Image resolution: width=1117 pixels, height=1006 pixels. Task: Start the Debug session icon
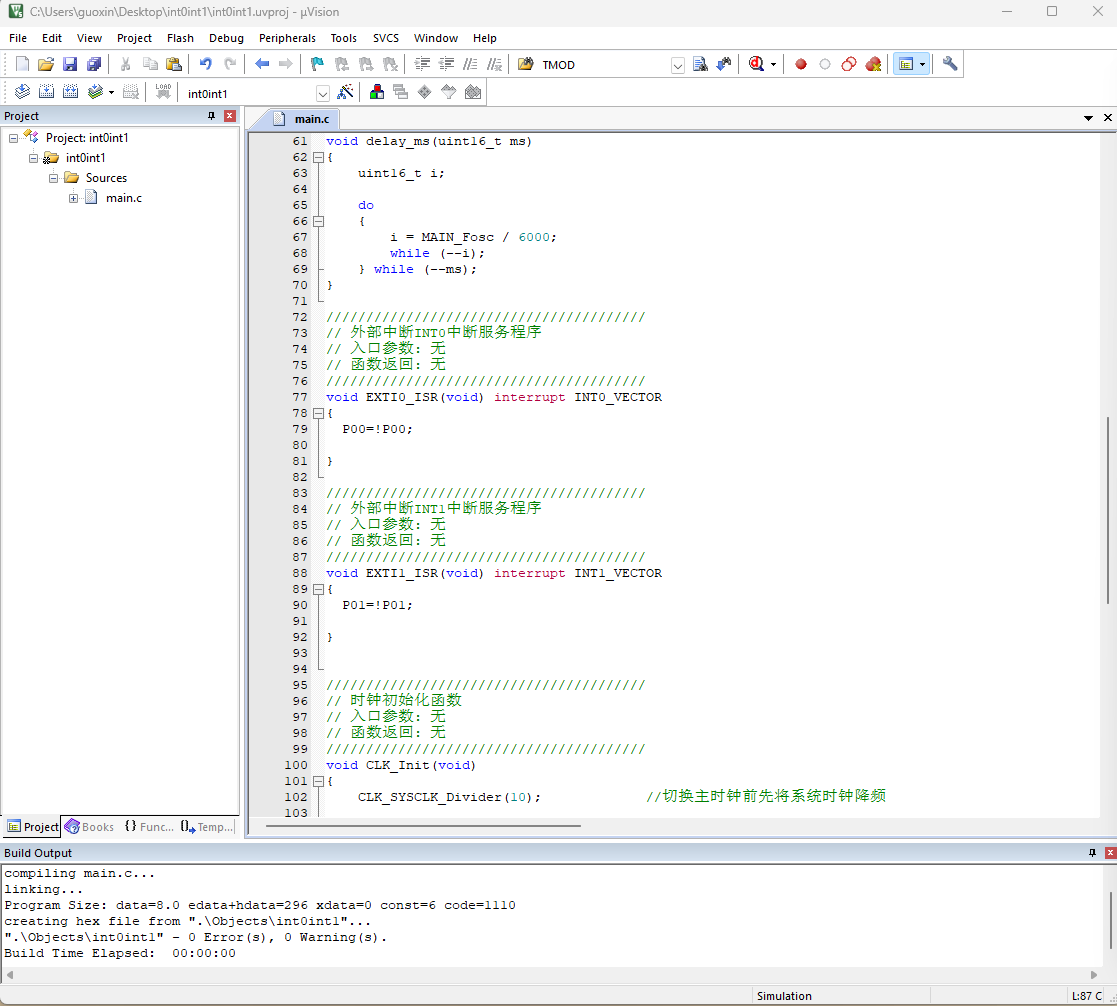[757, 64]
